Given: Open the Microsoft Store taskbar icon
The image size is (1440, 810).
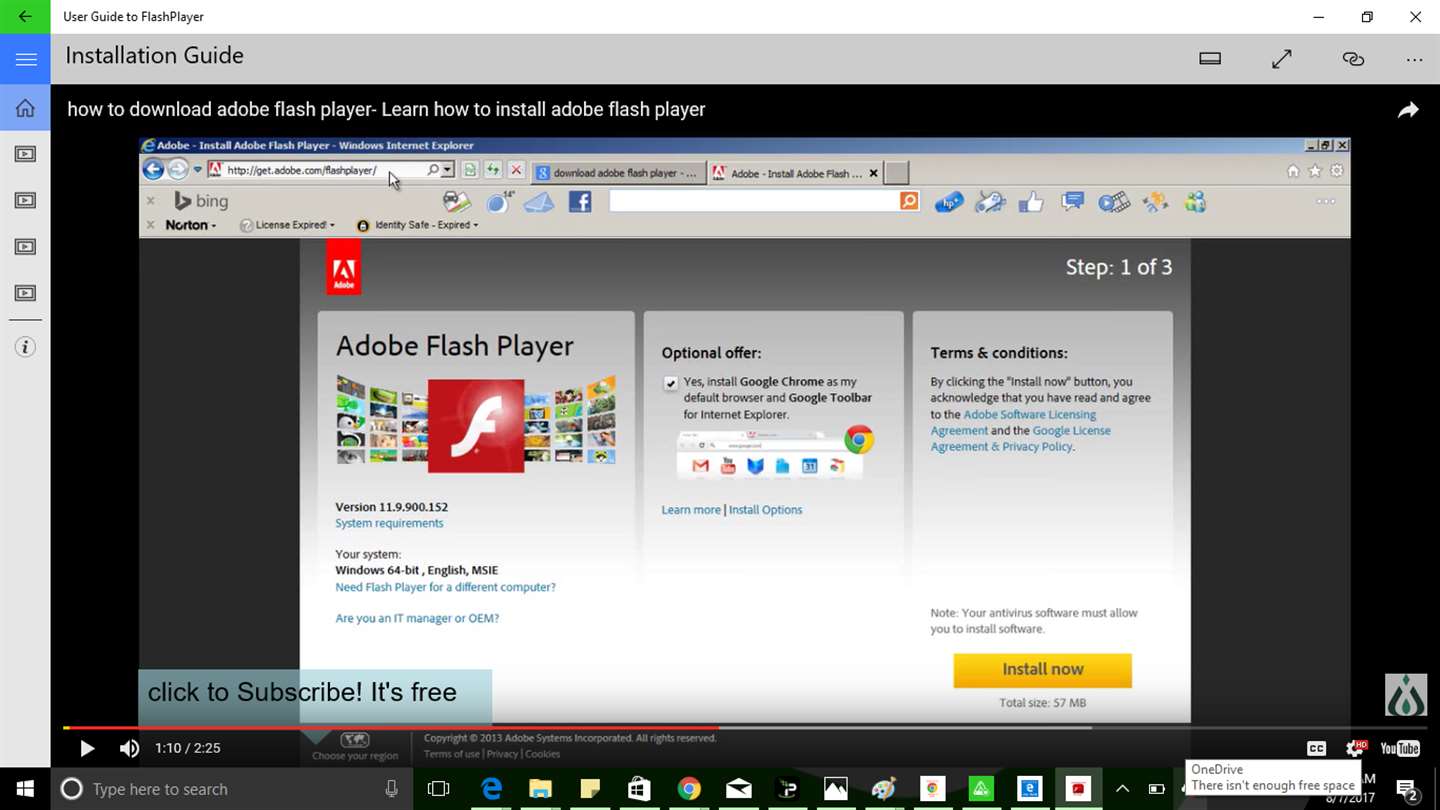Looking at the screenshot, I should pyautogui.click(x=639, y=789).
